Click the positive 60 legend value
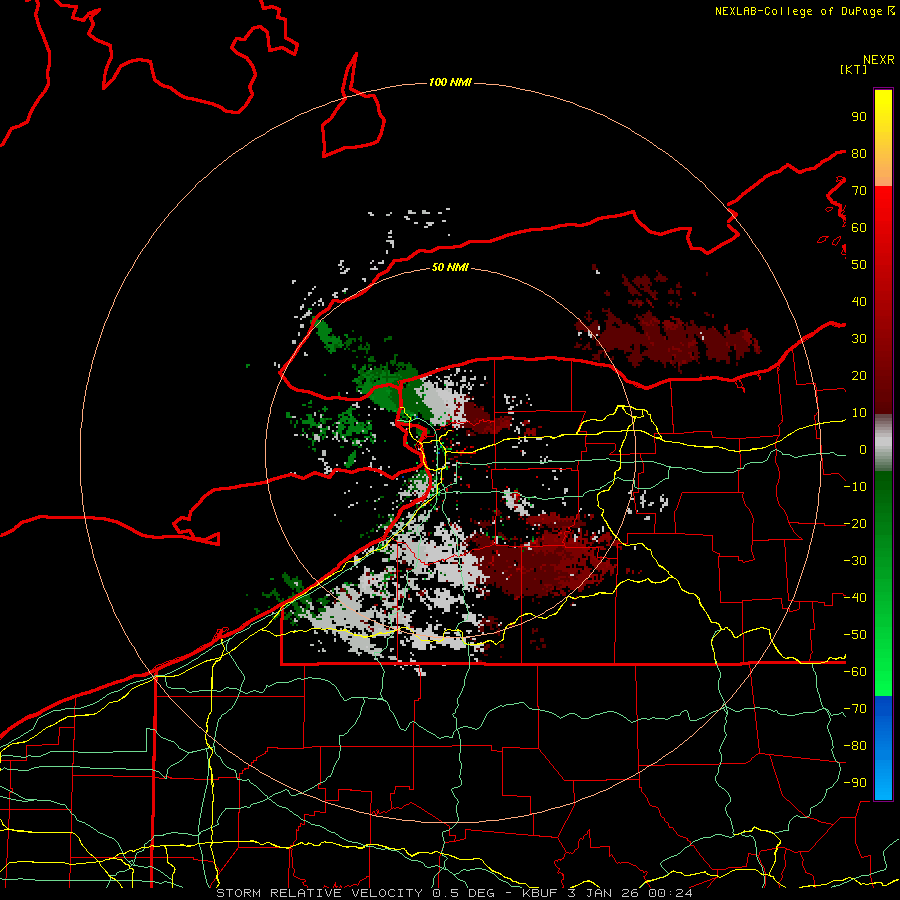 pos(859,227)
